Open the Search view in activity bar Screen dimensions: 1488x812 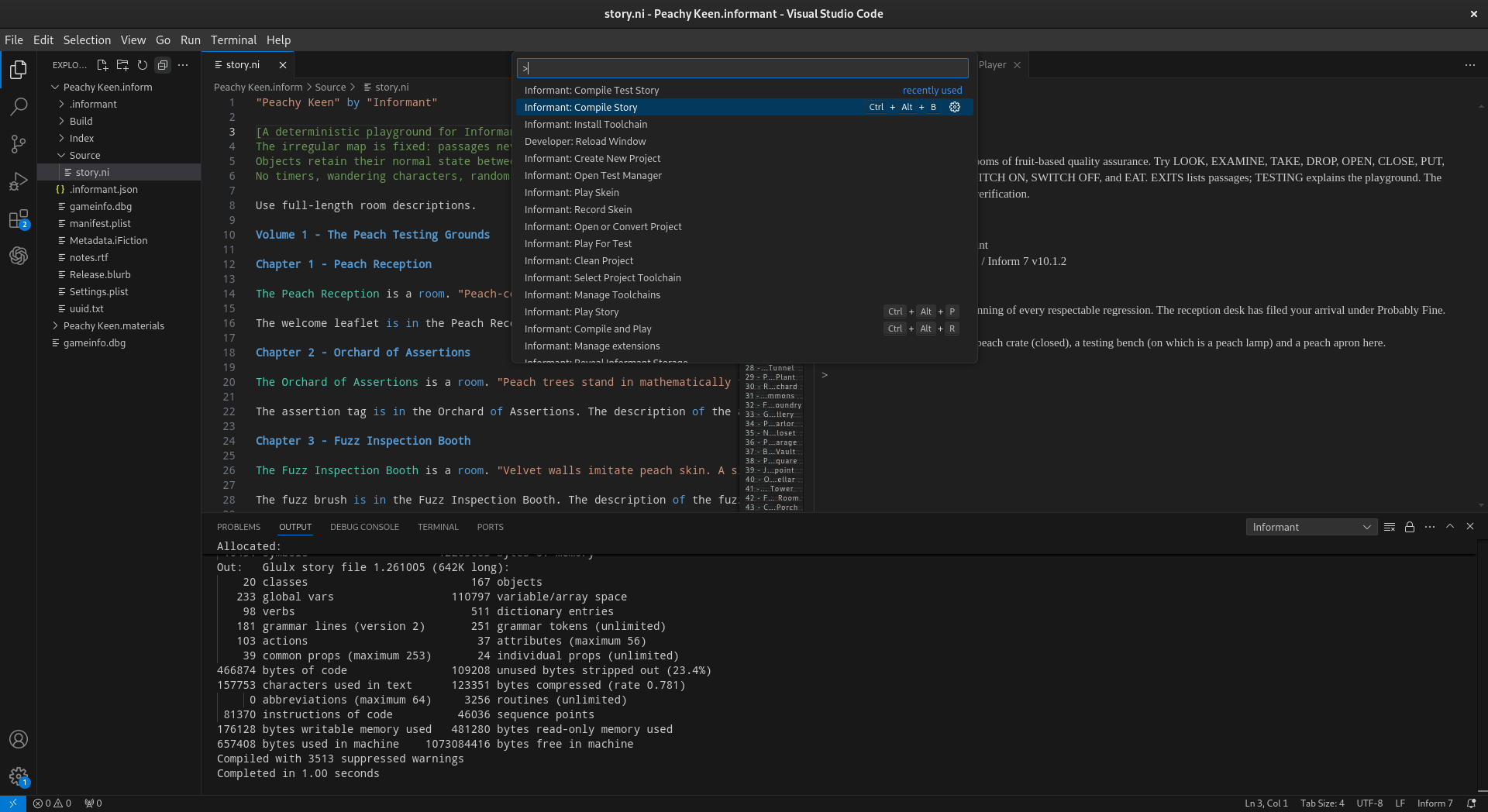pyautogui.click(x=19, y=107)
